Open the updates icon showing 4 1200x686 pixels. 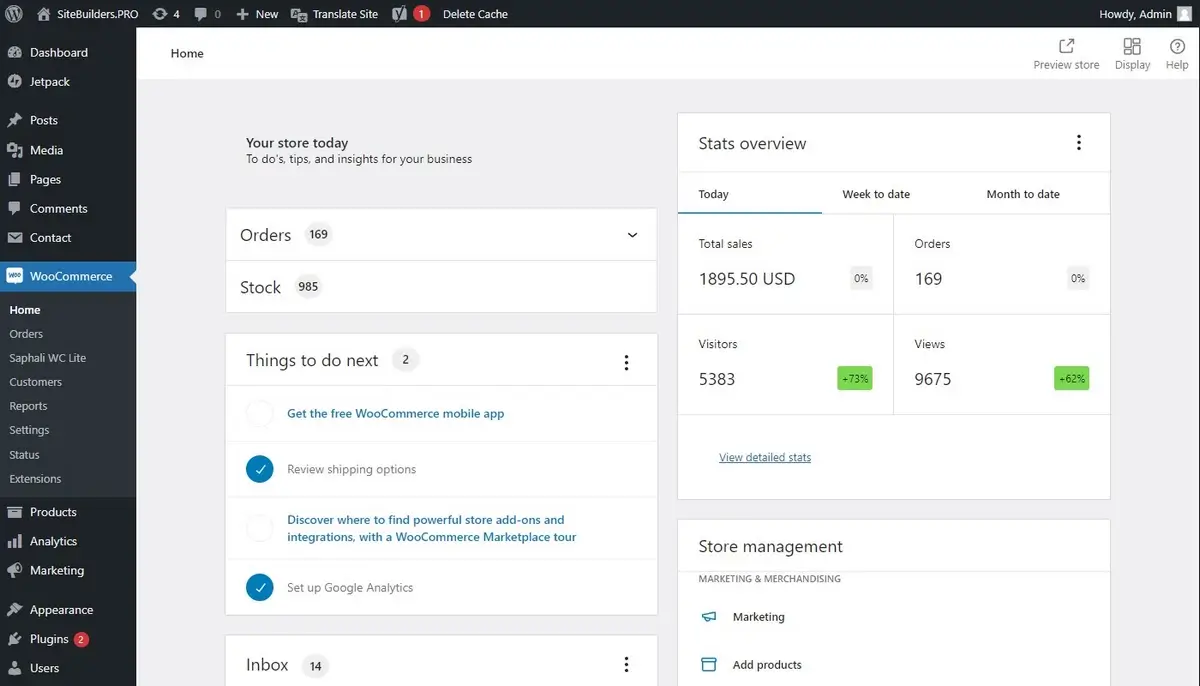coord(159,14)
